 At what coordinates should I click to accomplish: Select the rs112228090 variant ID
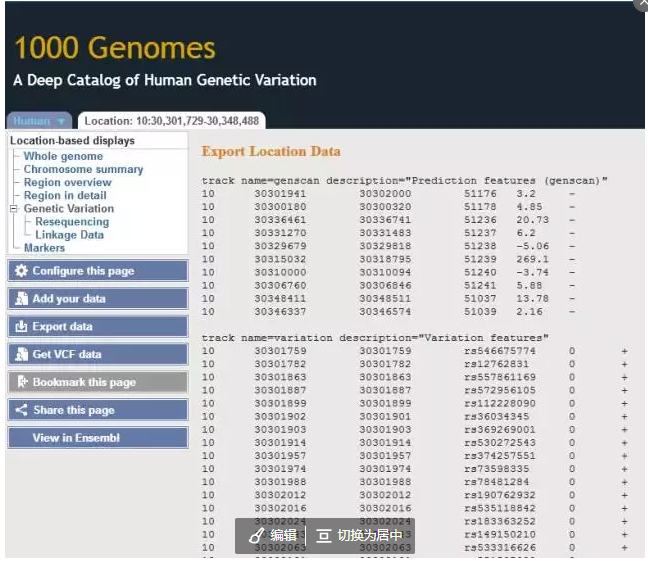click(500, 403)
